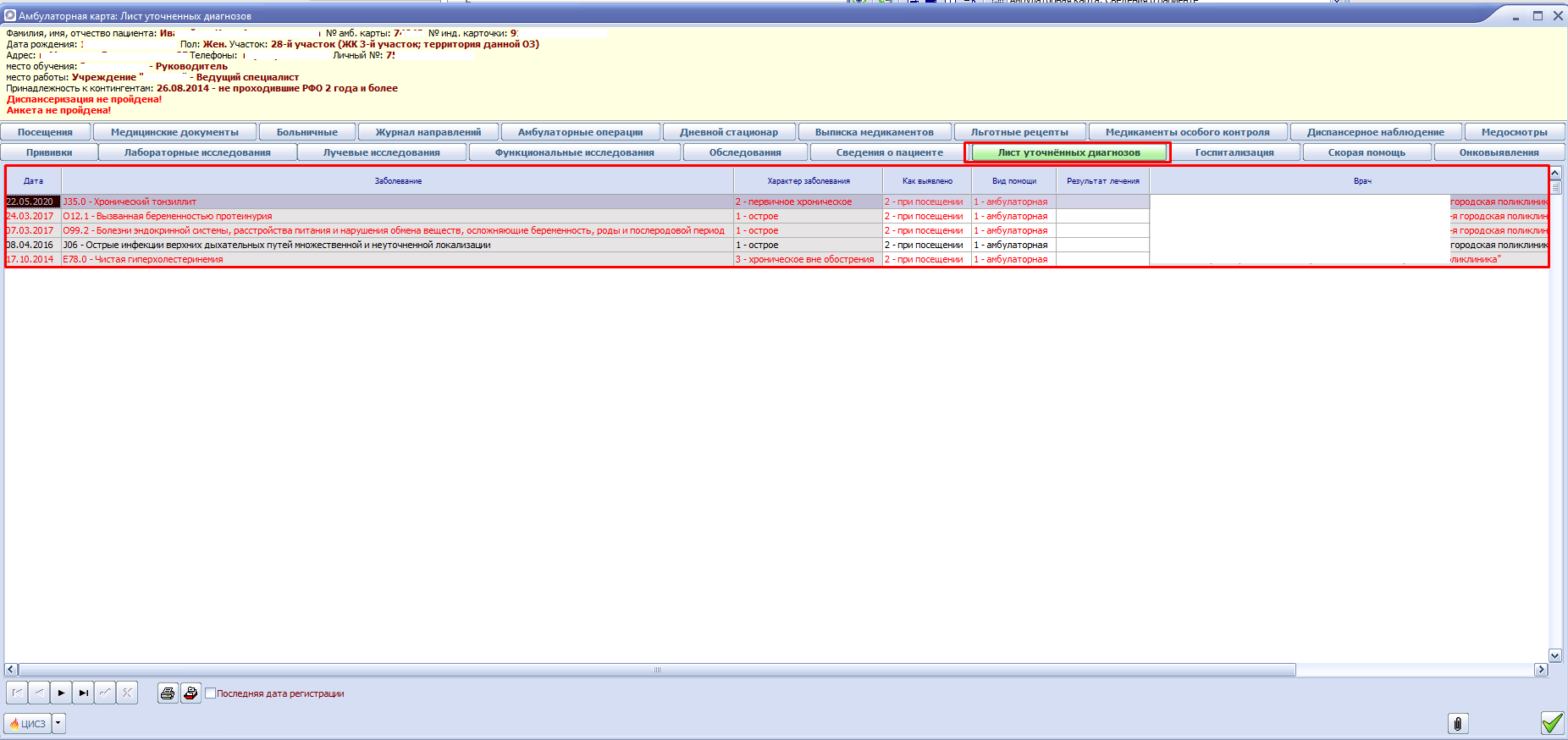Enable the Последняя дата регистрации checkbox

(x=211, y=693)
